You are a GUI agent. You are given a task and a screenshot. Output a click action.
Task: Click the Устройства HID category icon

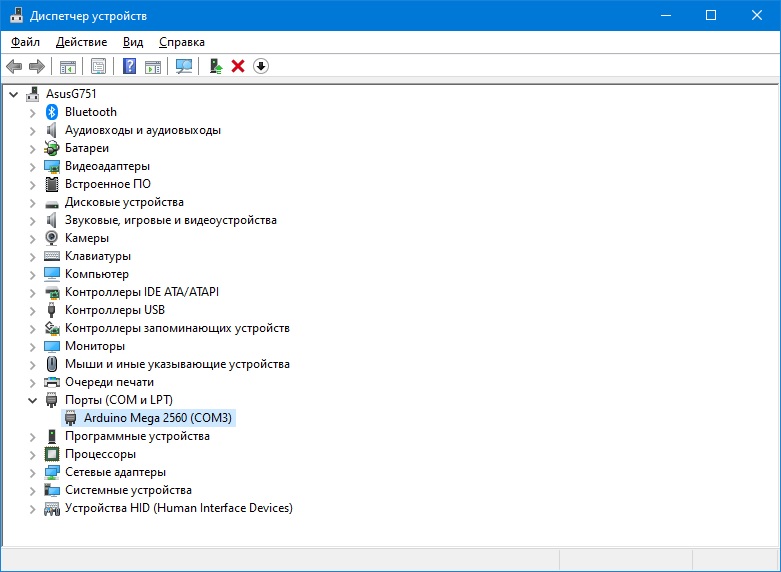click(x=52, y=508)
